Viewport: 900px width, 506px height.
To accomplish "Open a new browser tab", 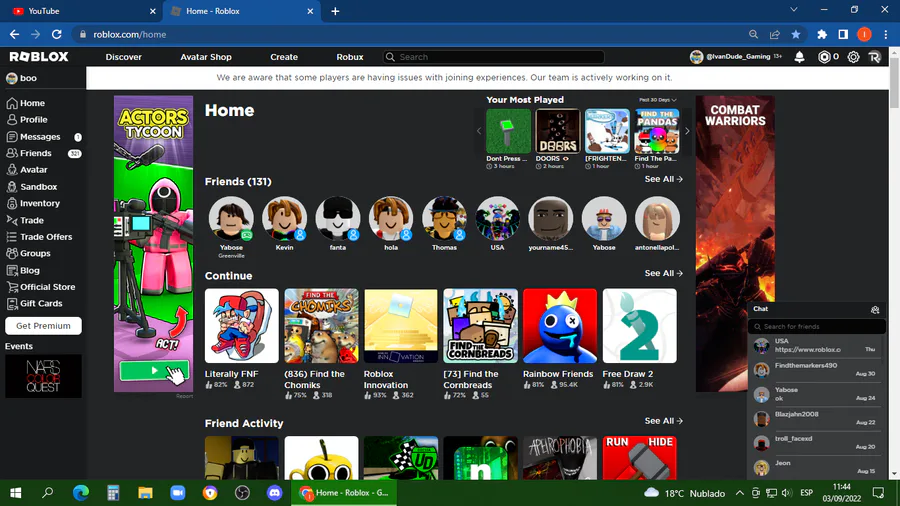I will pyautogui.click(x=335, y=11).
